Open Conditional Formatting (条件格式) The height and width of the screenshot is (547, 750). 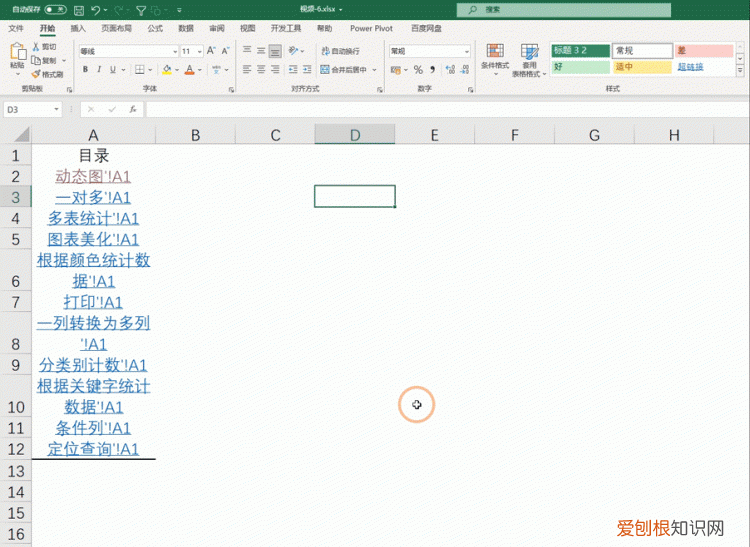click(x=494, y=59)
